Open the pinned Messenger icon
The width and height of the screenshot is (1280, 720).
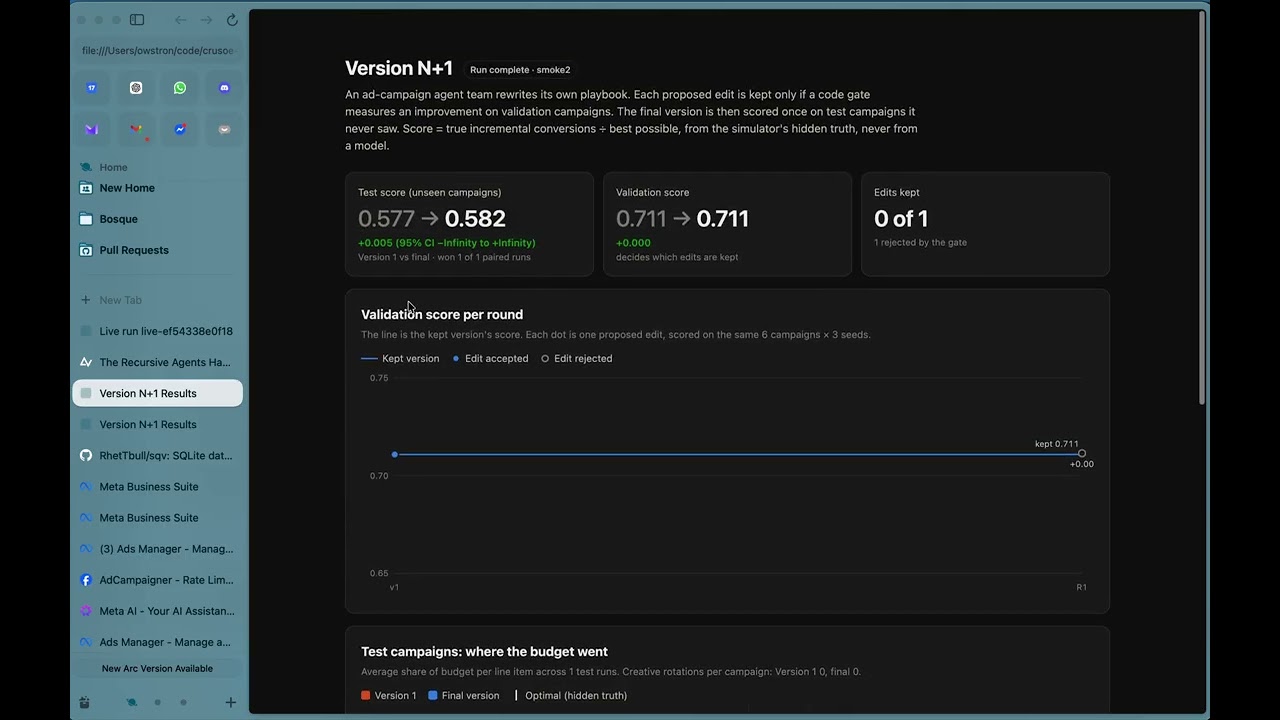click(180, 129)
